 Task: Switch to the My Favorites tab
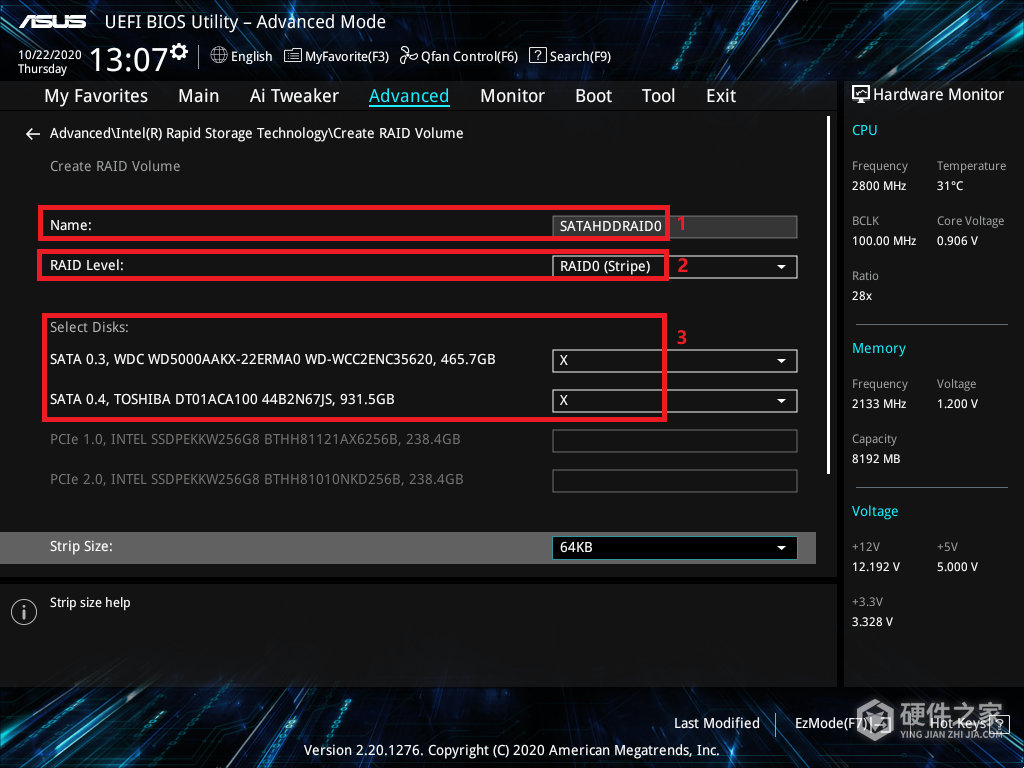click(x=96, y=96)
